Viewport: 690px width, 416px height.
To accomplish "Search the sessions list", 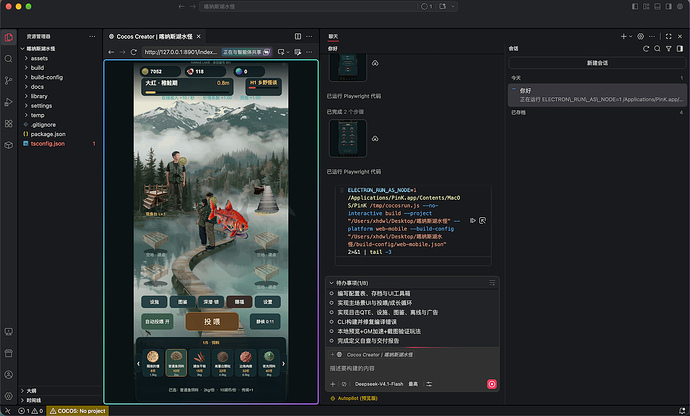I will 657,49.
